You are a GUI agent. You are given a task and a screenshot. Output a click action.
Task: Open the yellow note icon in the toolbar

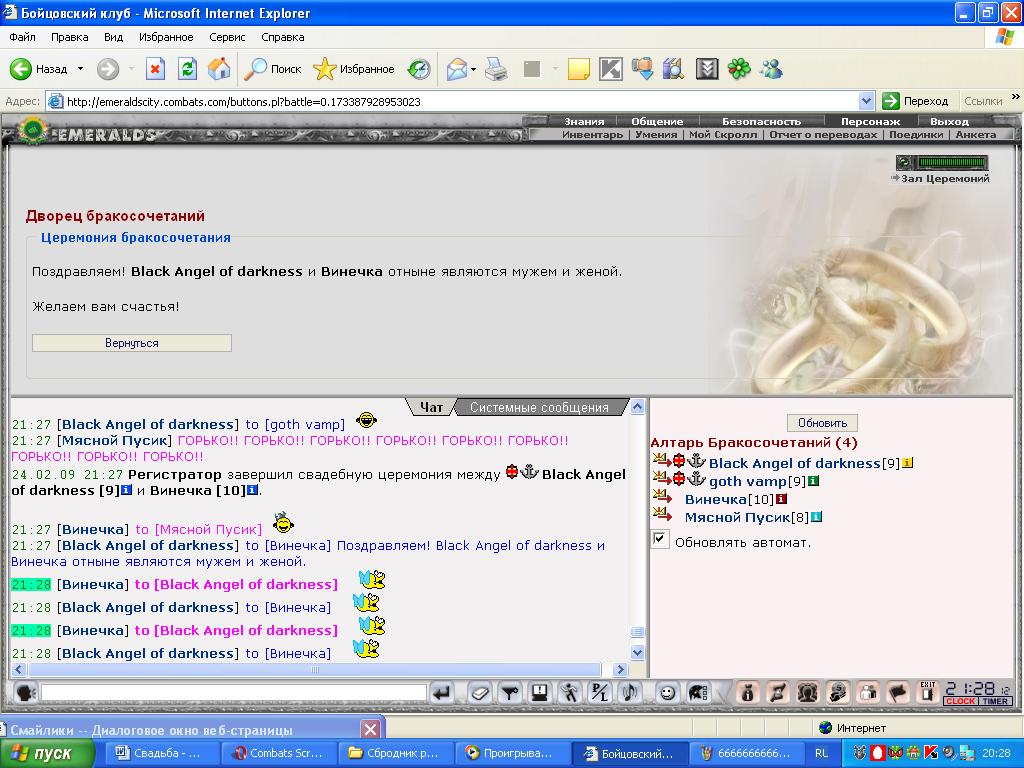click(579, 69)
